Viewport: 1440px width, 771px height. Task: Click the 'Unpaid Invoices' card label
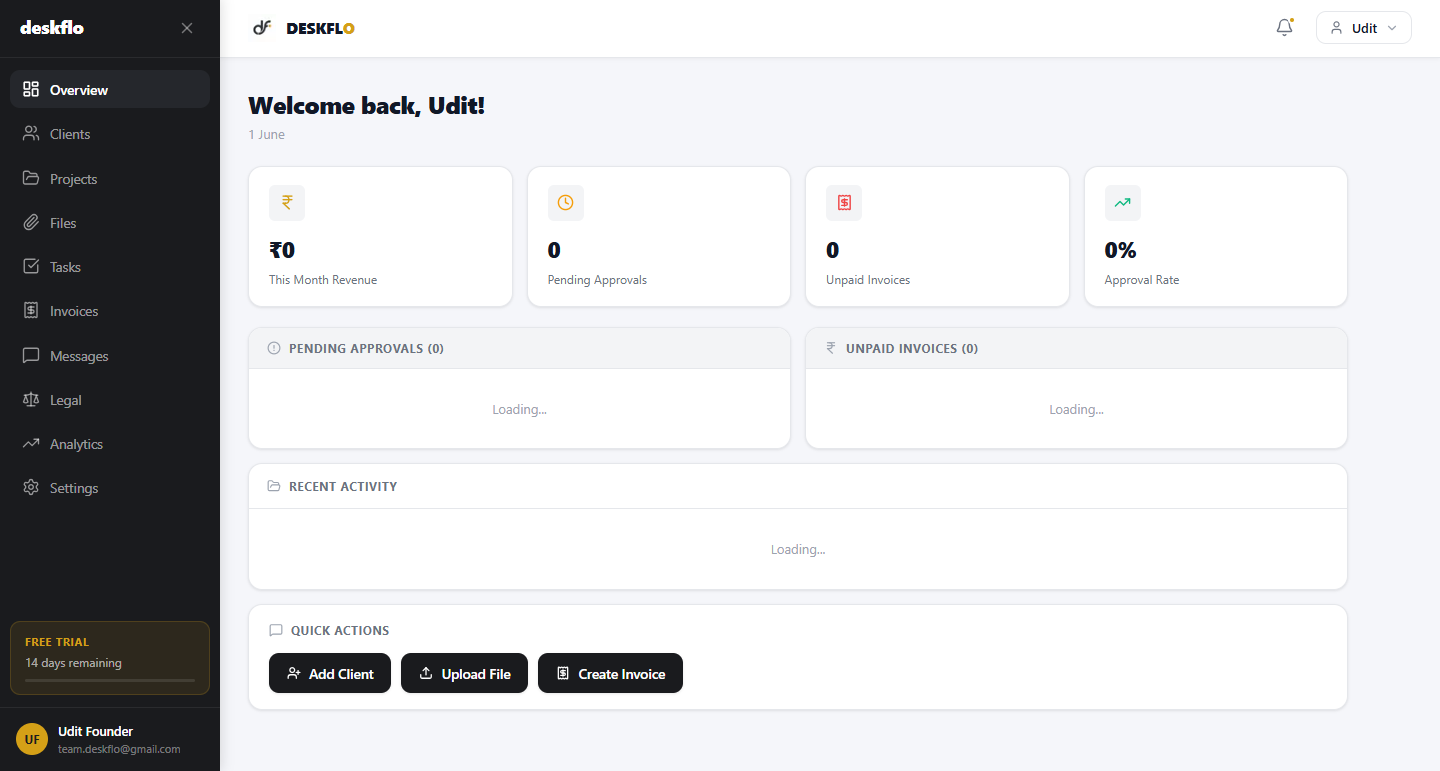pos(868,280)
